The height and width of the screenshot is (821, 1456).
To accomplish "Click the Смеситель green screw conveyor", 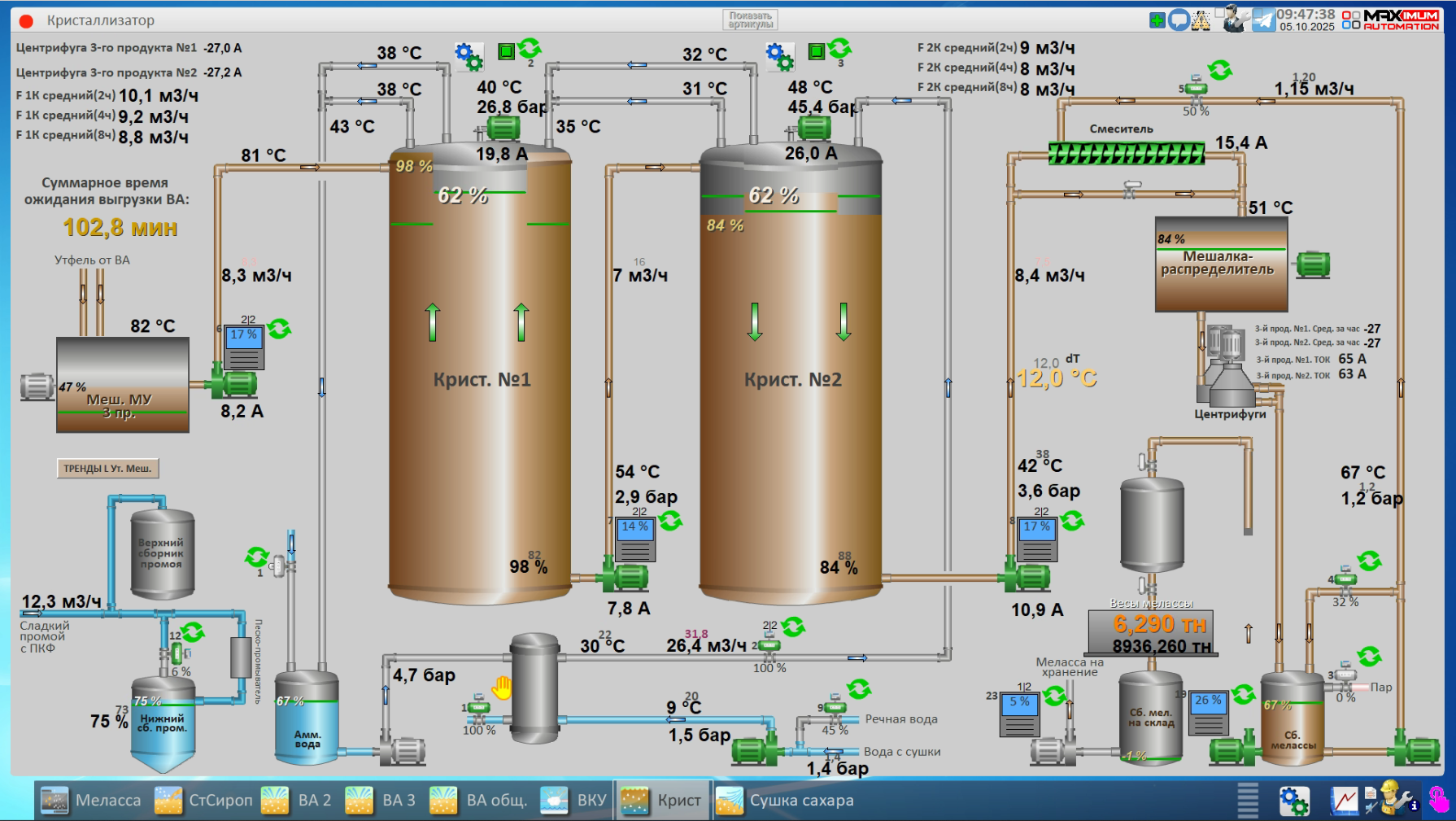I will 1126,153.
